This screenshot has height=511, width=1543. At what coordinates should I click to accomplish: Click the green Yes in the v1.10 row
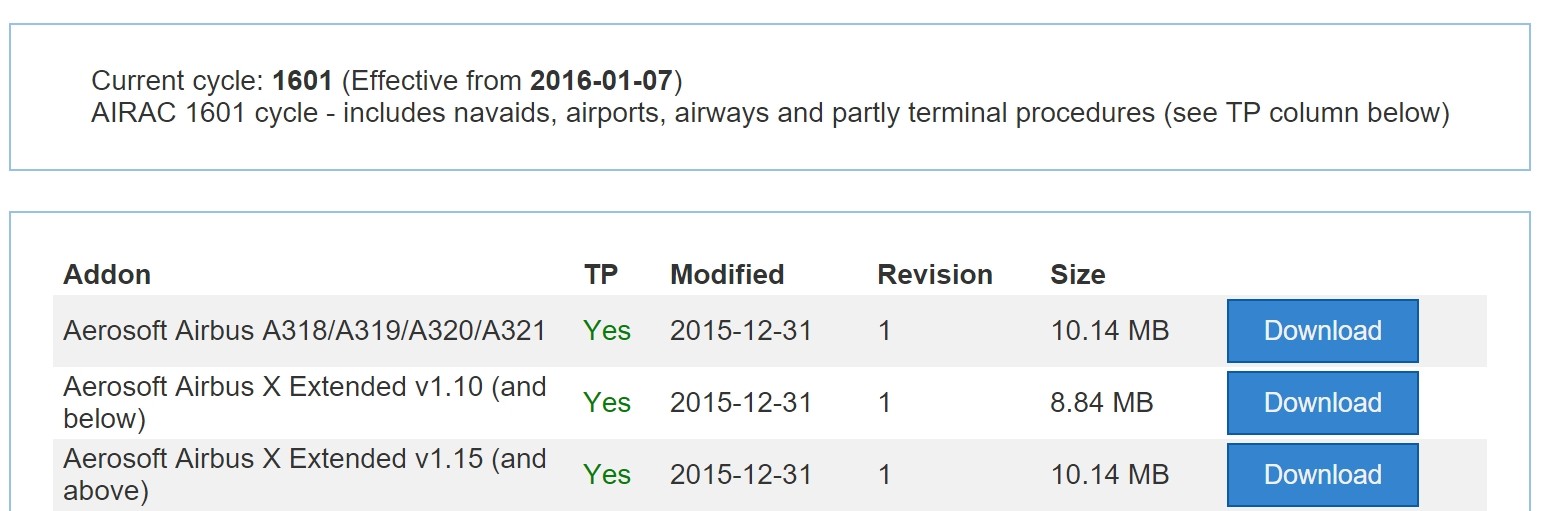(607, 403)
